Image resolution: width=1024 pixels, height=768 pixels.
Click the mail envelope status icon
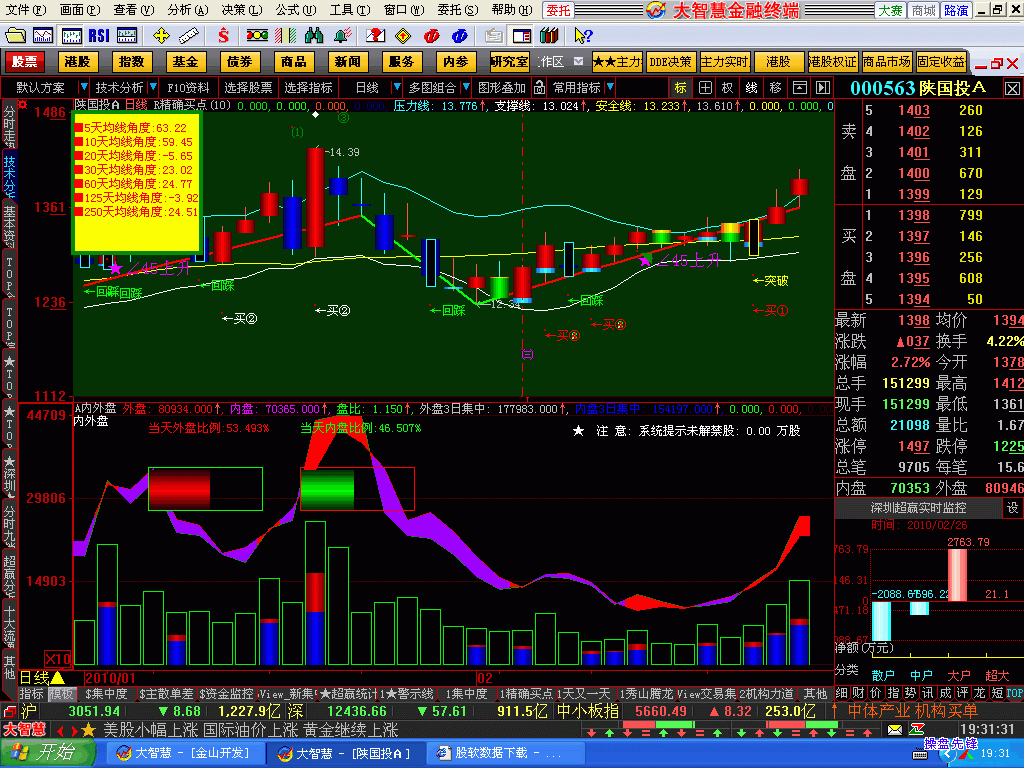point(895,729)
